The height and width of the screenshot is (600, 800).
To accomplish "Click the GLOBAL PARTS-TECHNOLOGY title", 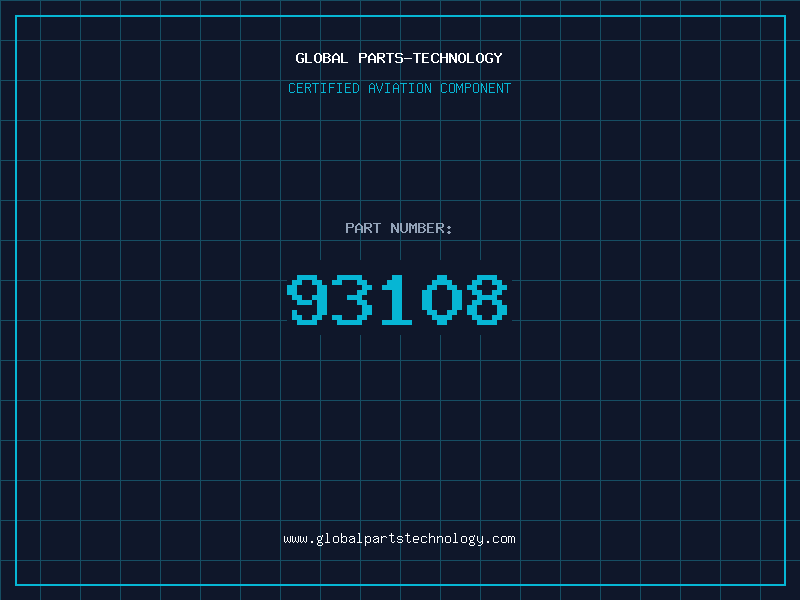I will pos(399,58).
